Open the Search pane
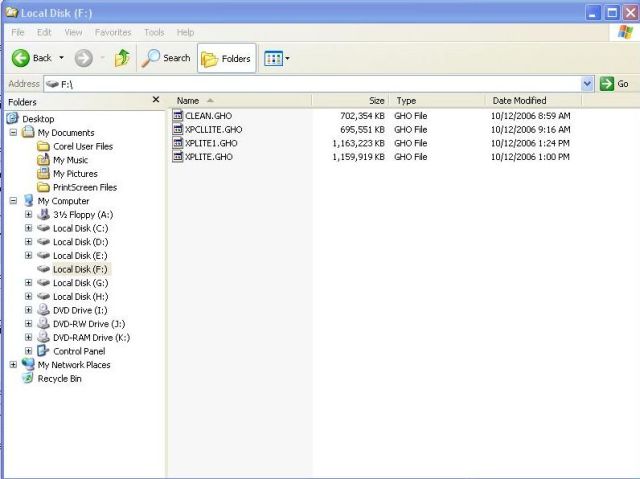 coord(166,58)
